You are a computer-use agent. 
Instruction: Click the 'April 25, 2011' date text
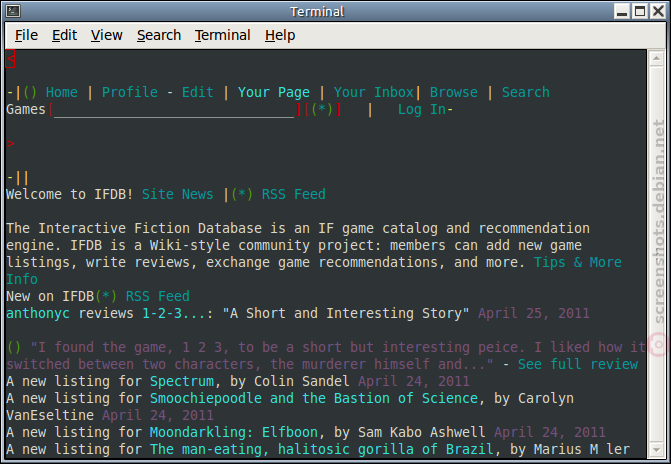coord(534,313)
